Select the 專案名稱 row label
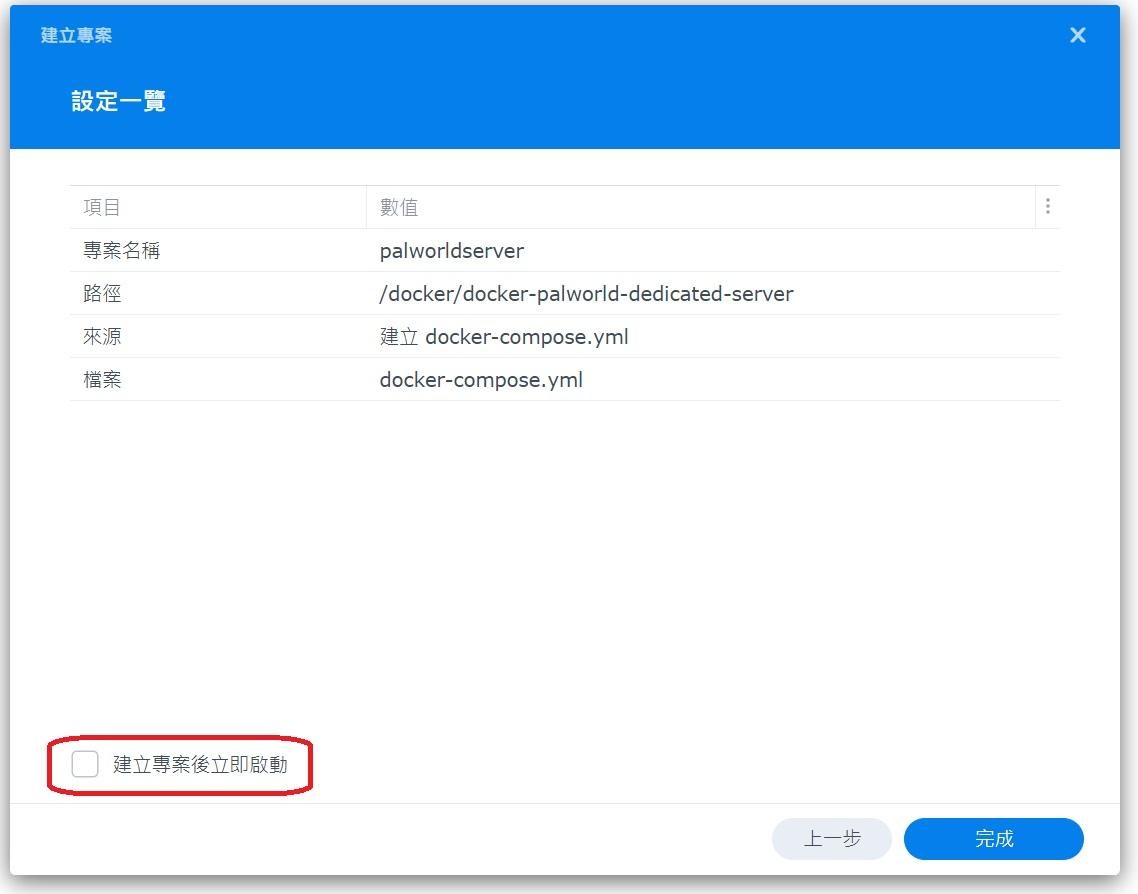The image size is (1138, 894). 121,251
